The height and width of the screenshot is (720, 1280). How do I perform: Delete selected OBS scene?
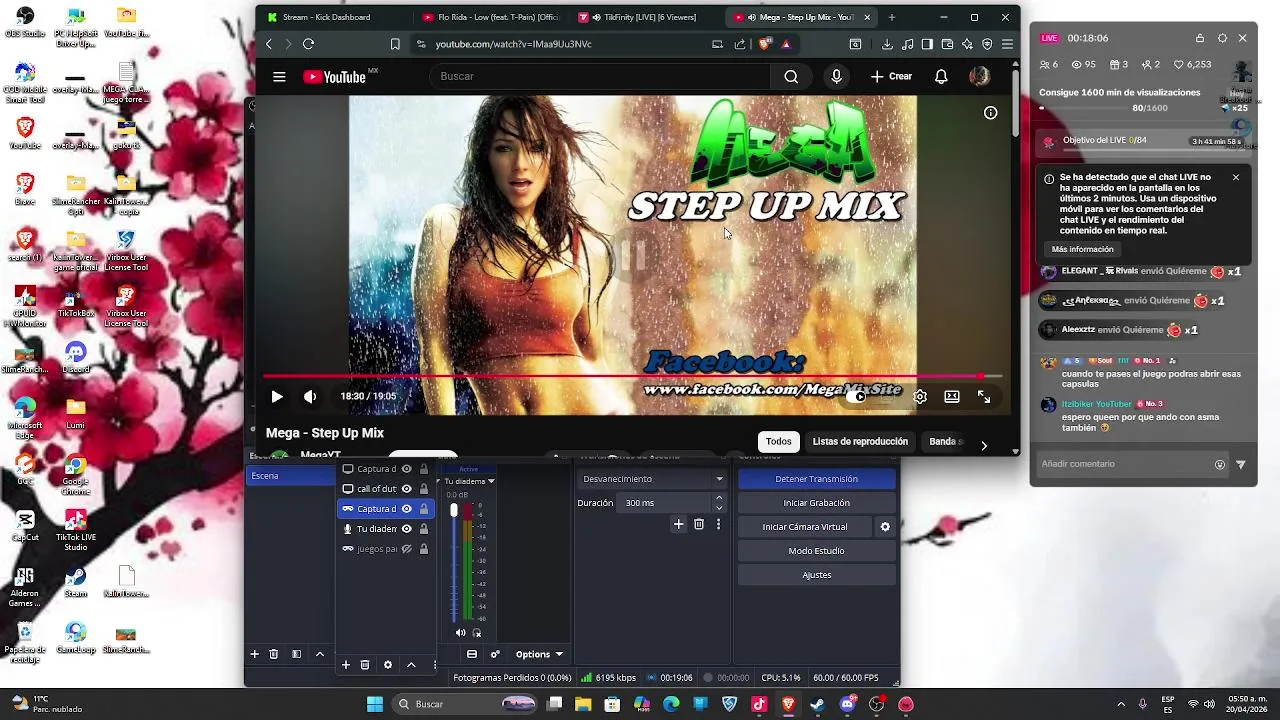click(x=273, y=654)
